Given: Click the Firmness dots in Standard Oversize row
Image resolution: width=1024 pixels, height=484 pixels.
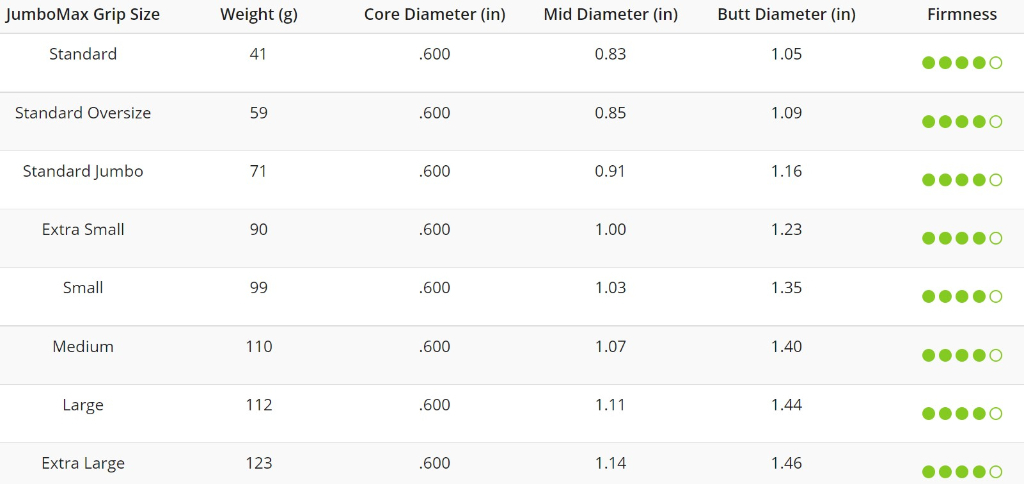Looking at the screenshot, I should (961, 121).
